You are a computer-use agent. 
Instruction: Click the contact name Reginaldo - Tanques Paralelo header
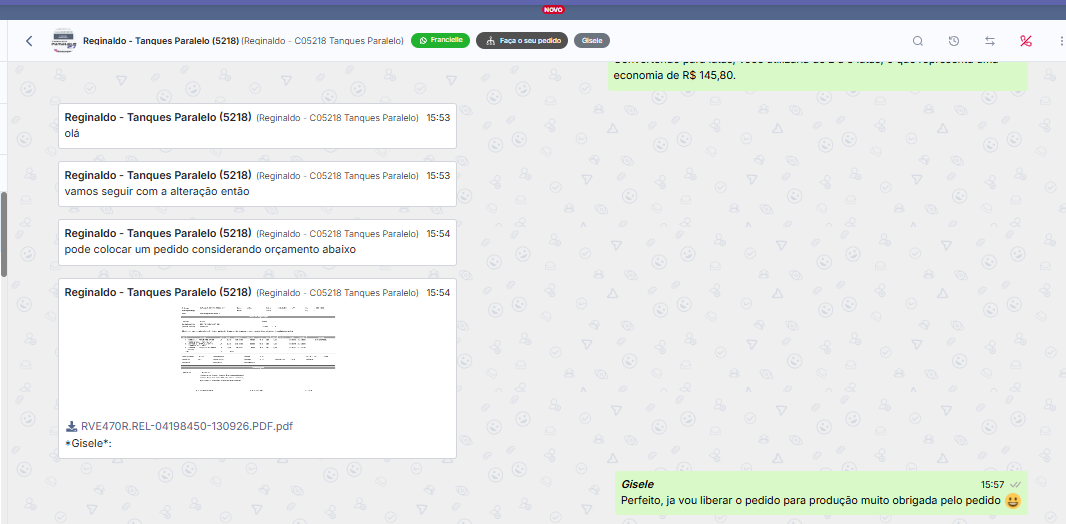pos(161,41)
